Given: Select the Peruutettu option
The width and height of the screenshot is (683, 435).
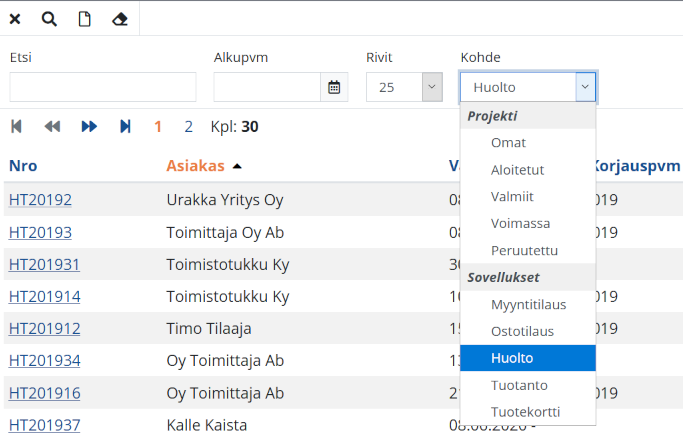Looking at the screenshot, I should click(x=524, y=250).
